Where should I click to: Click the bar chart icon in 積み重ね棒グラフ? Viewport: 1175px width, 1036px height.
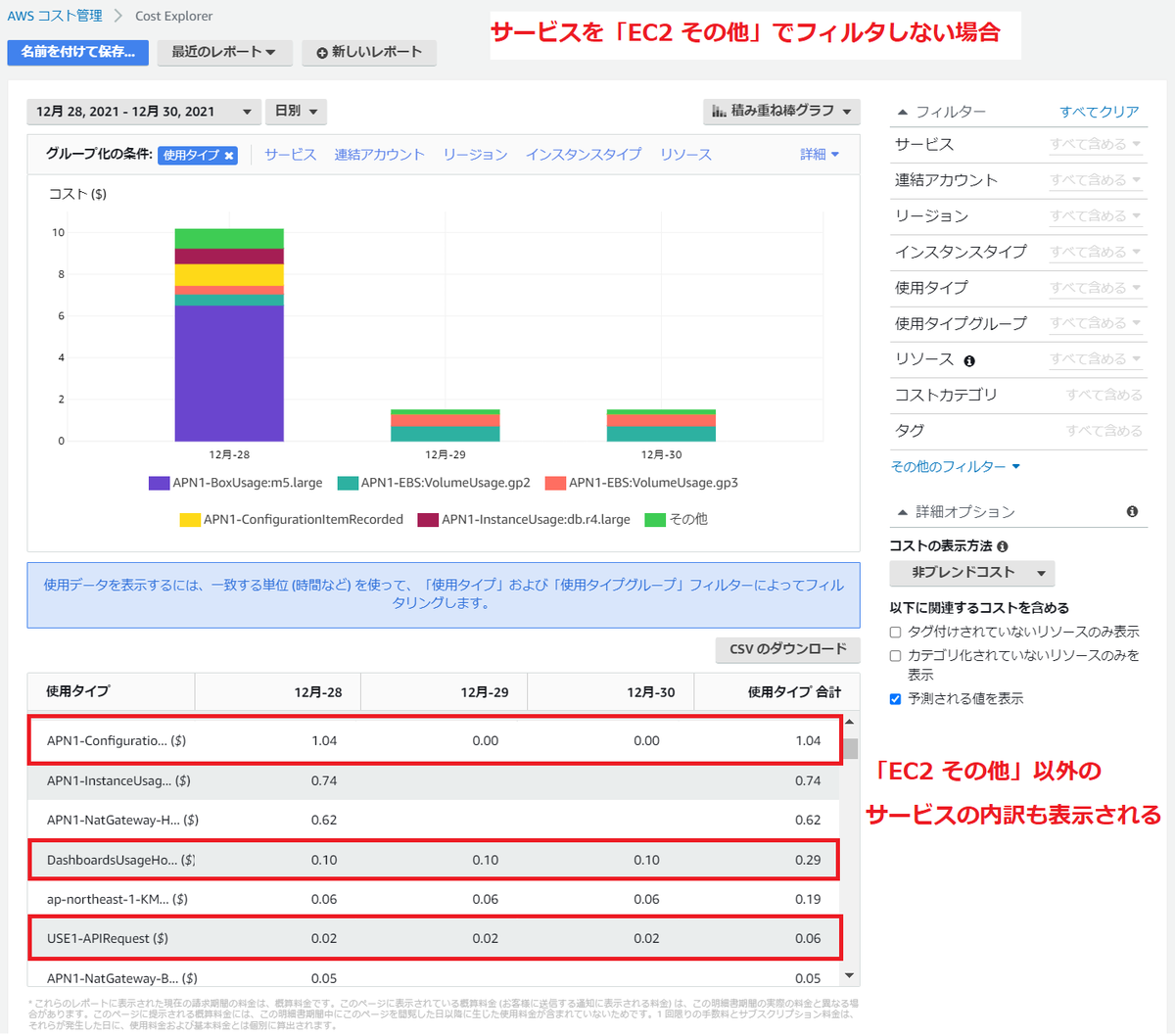(719, 111)
